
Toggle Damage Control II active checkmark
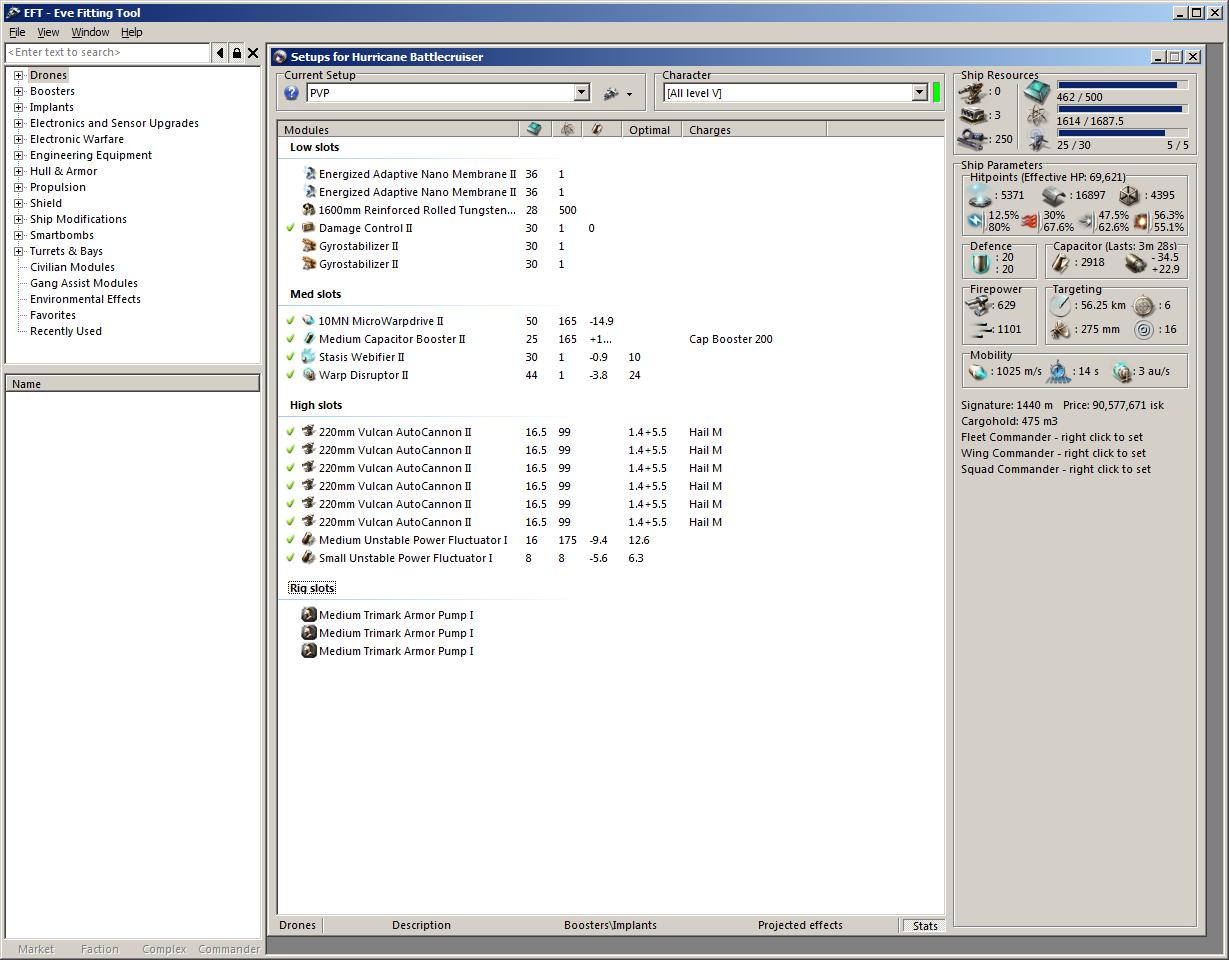[290, 228]
